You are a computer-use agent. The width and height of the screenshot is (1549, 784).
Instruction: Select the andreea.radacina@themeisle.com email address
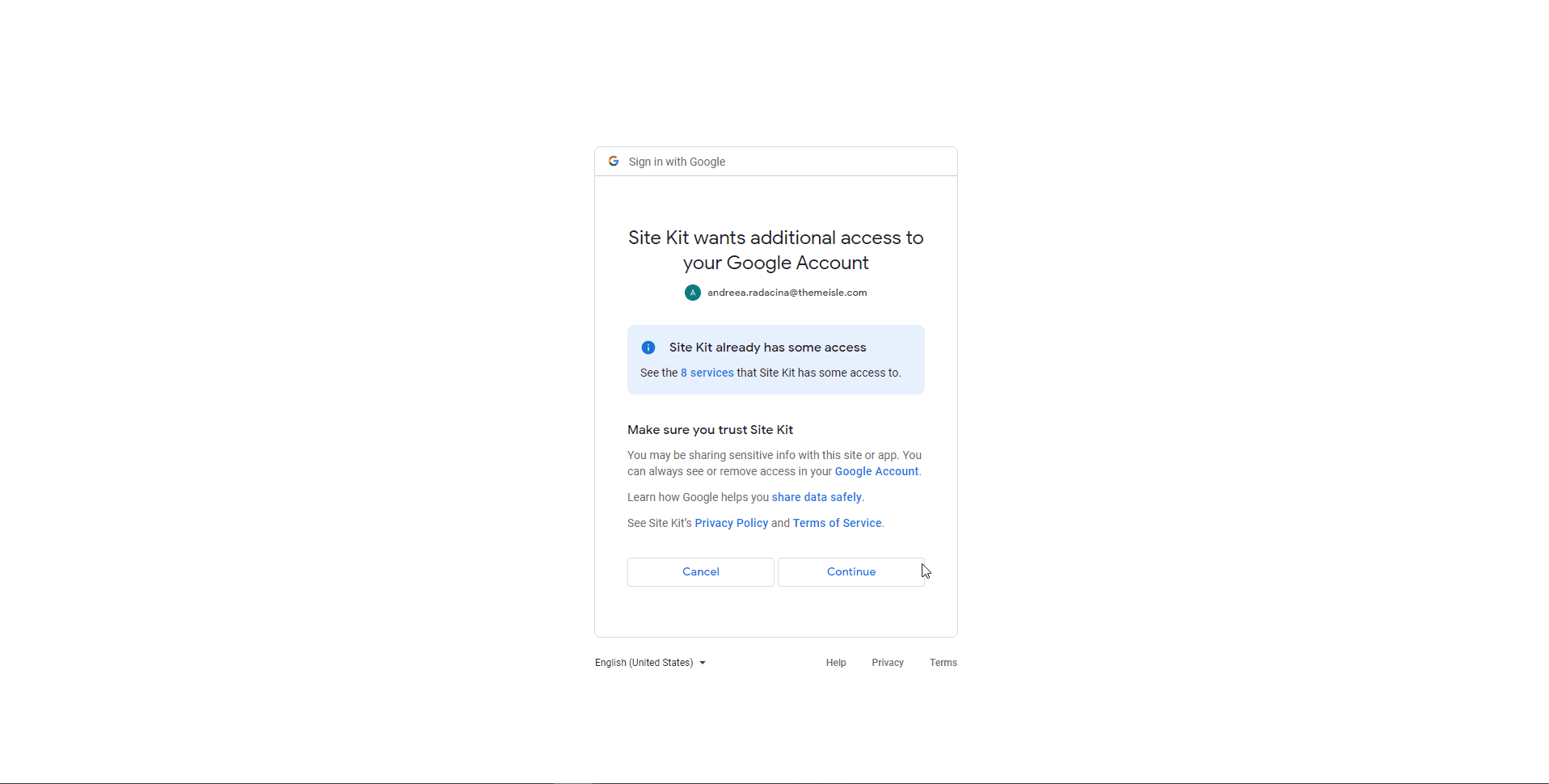(x=787, y=293)
